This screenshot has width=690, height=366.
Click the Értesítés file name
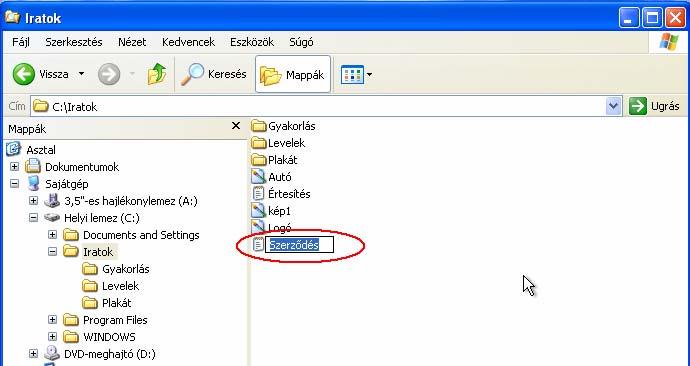coord(289,194)
